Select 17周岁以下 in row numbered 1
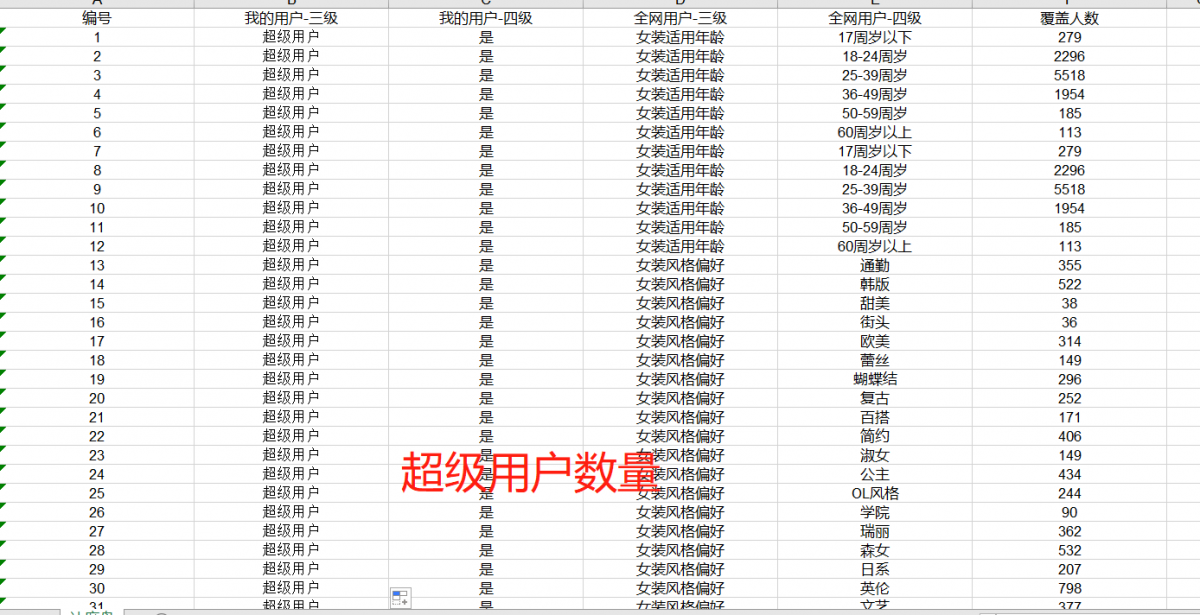 click(x=875, y=37)
